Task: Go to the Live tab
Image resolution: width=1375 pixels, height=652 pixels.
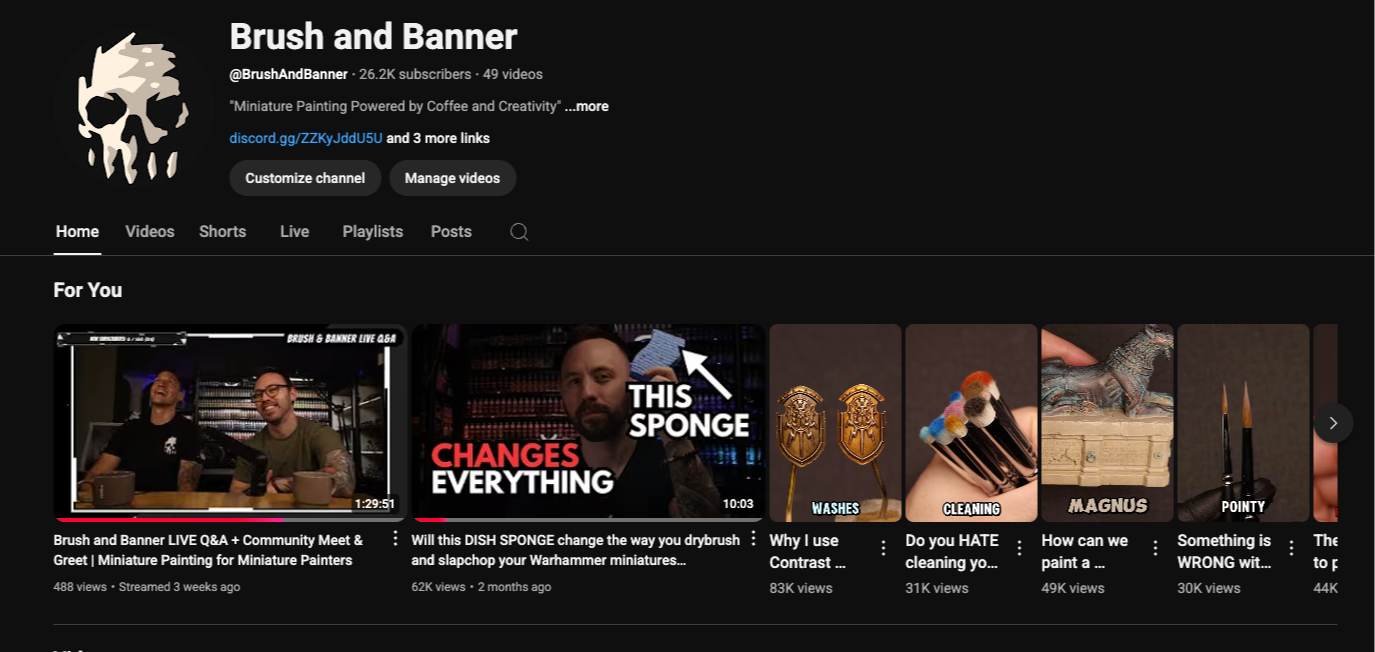Action: point(294,231)
